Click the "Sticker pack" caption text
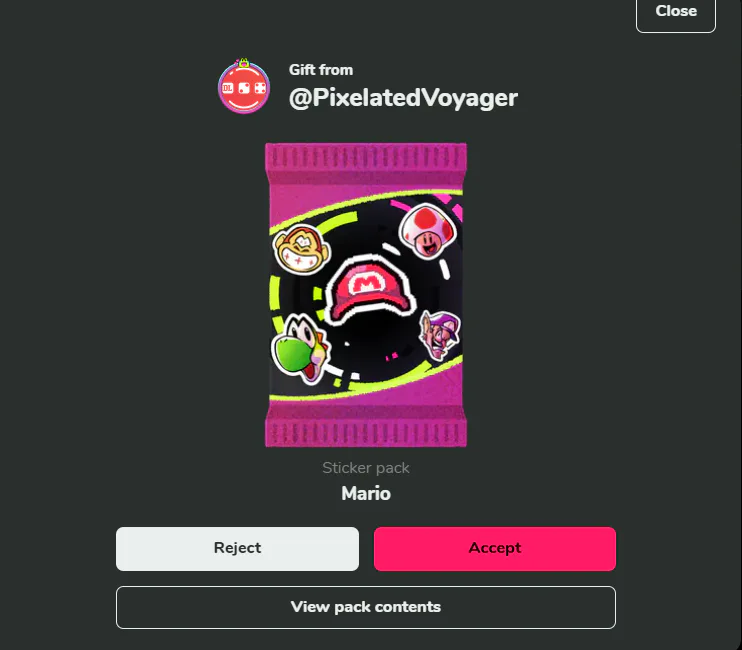Viewport: 742px width, 650px height. 366,468
